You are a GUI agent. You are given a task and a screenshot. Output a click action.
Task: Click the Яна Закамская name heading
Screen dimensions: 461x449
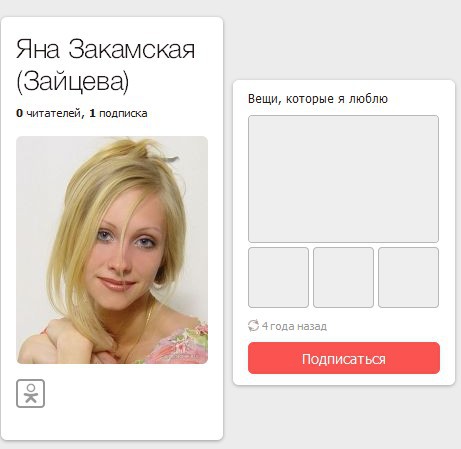(105, 49)
